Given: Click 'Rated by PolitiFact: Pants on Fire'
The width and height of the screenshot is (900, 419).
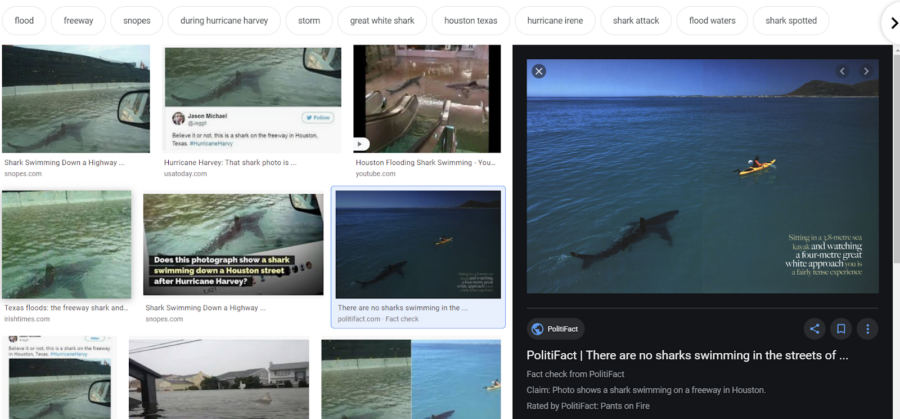Looking at the screenshot, I should click(x=588, y=406).
